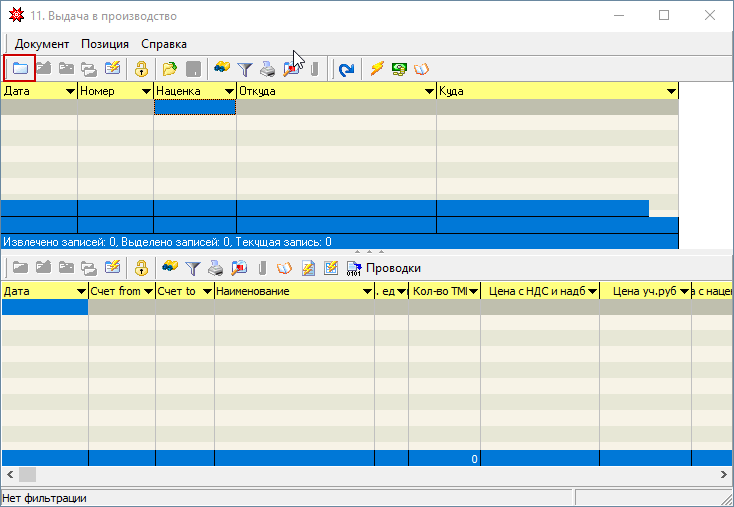
Task: Click the new document folder icon in upper toolbar
Action: pyautogui.click(x=19, y=70)
